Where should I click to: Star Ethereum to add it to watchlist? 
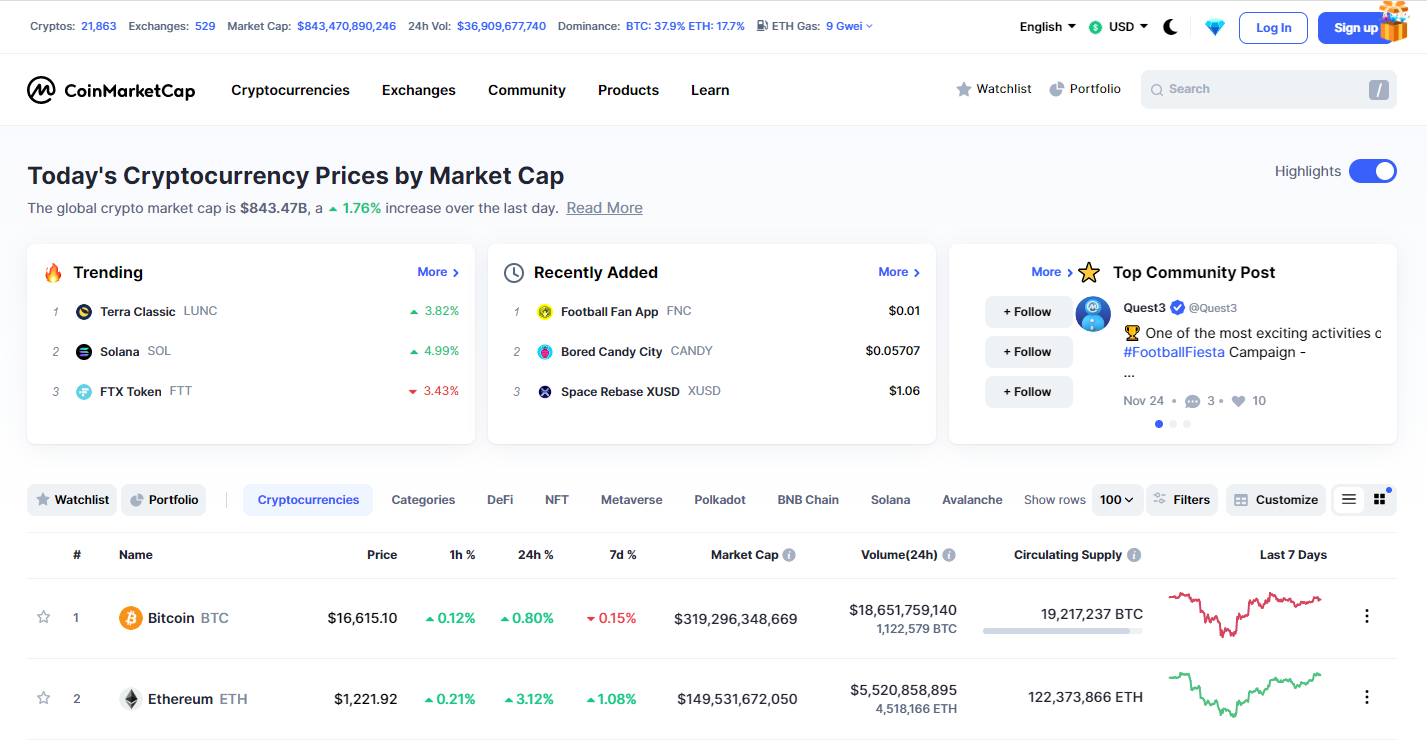(x=43, y=698)
